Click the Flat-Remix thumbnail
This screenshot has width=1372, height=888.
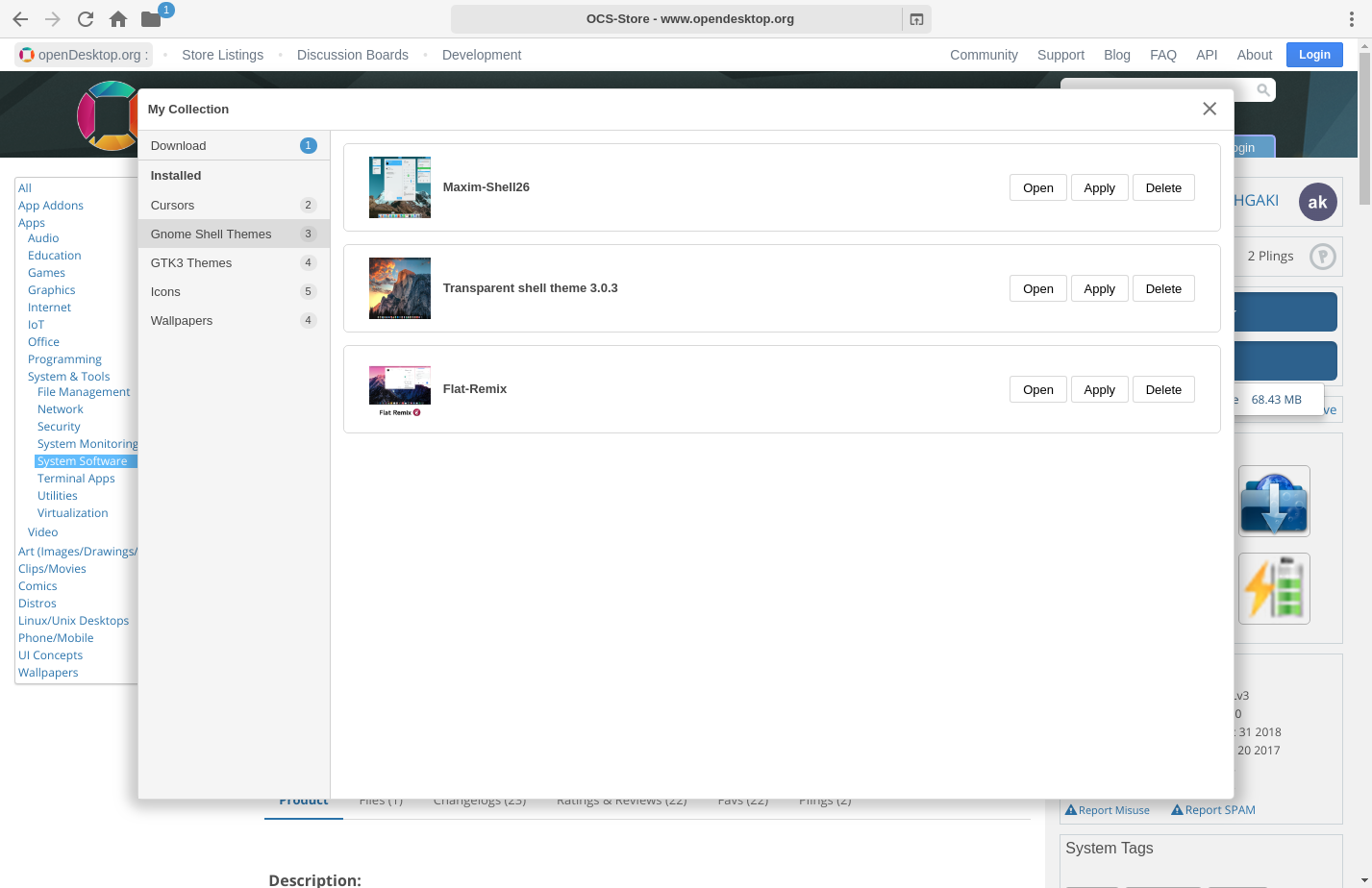tap(400, 389)
